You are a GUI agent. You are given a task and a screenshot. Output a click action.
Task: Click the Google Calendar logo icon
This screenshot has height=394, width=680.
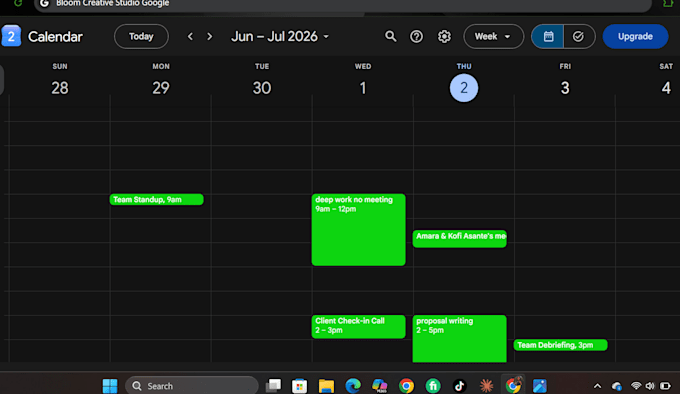pos(11,36)
